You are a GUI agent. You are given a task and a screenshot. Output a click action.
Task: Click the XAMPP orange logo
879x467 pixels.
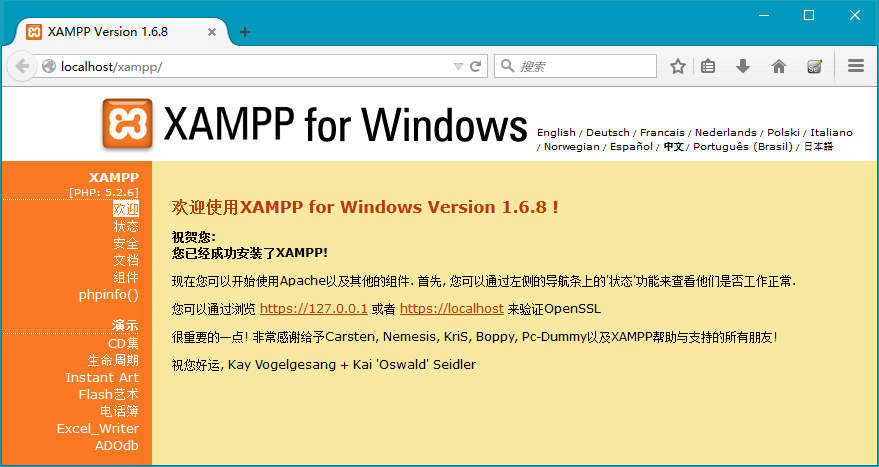127,124
